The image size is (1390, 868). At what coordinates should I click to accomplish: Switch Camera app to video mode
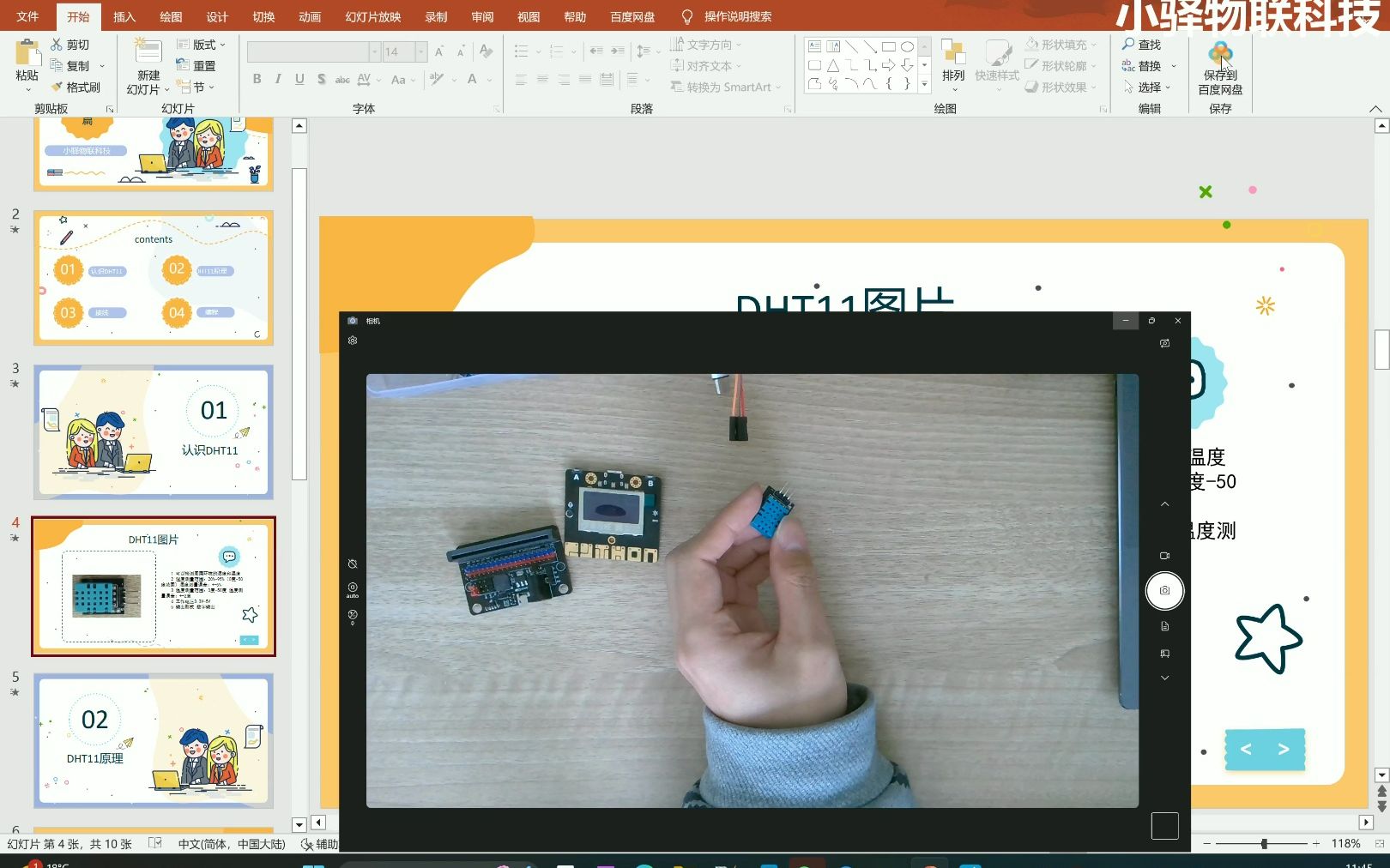pos(1164,556)
